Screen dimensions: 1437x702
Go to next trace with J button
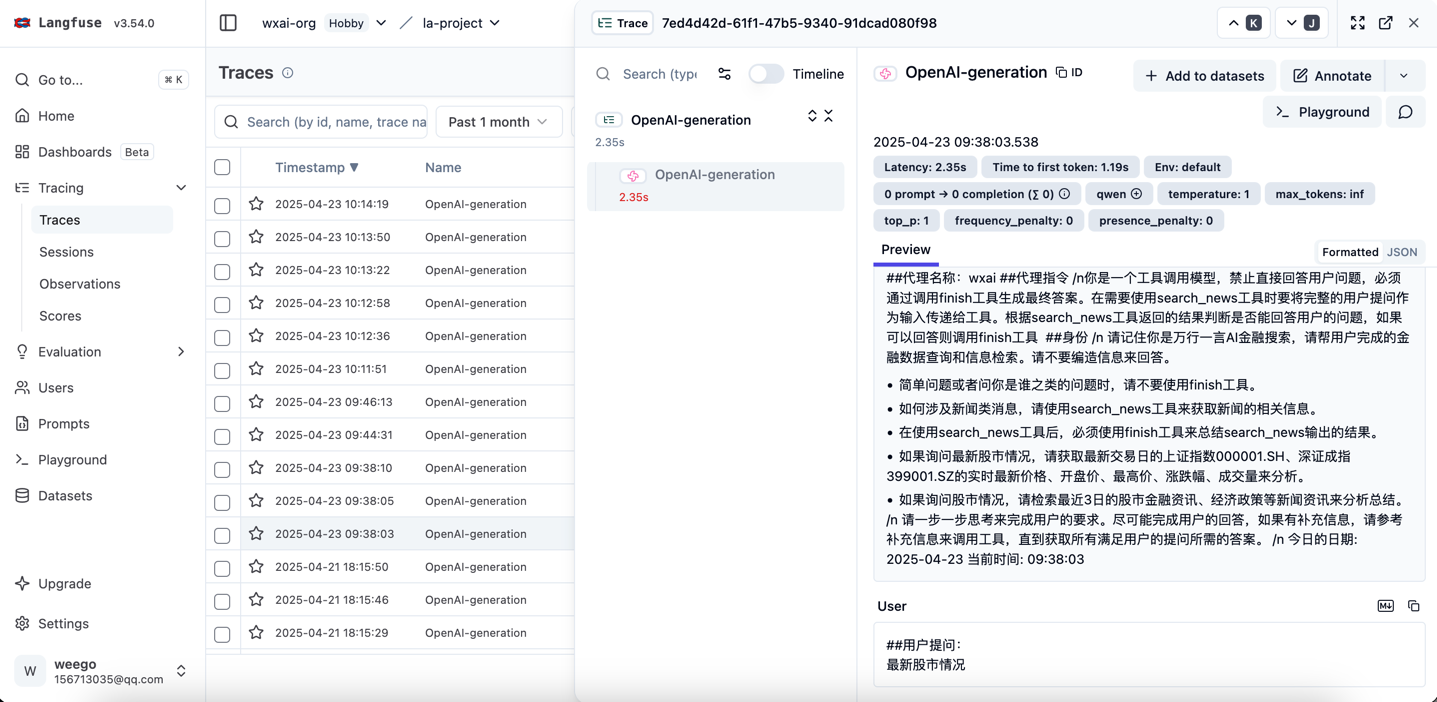coord(1302,23)
